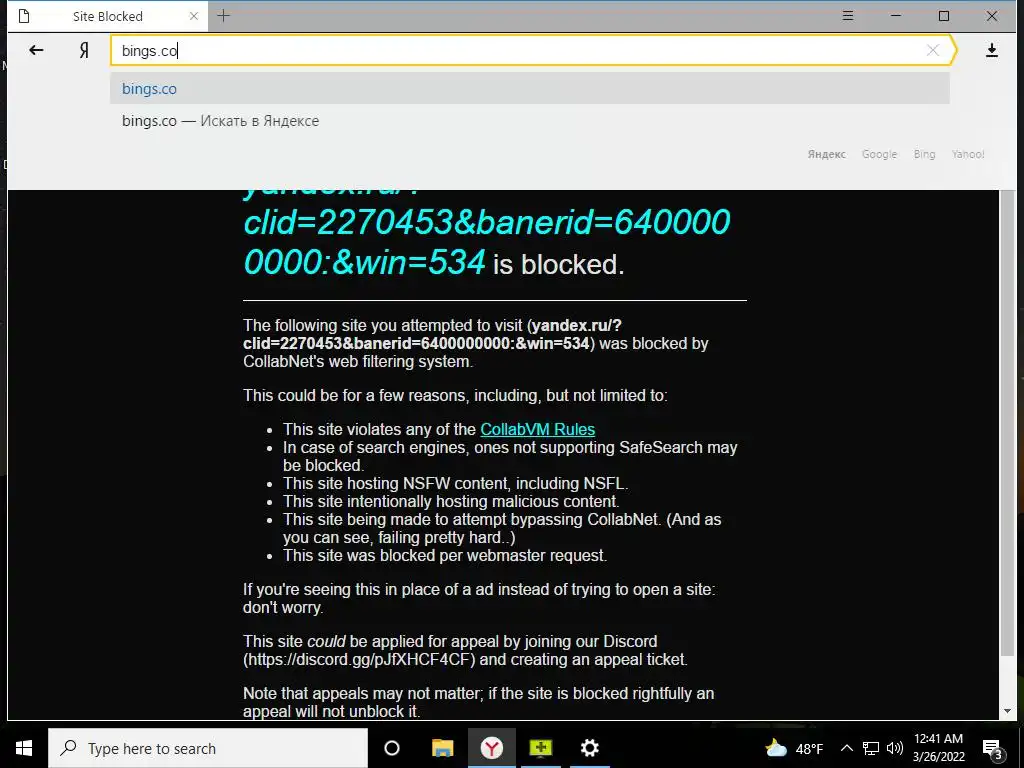This screenshot has height=768, width=1024.
Task: Open the volume speaker tray icon
Action: coord(895,748)
